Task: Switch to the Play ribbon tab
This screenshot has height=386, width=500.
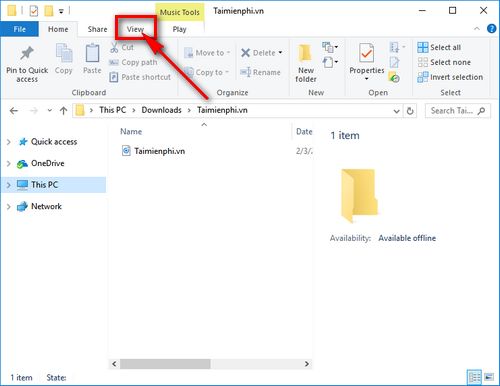Action: click(179, 29)
